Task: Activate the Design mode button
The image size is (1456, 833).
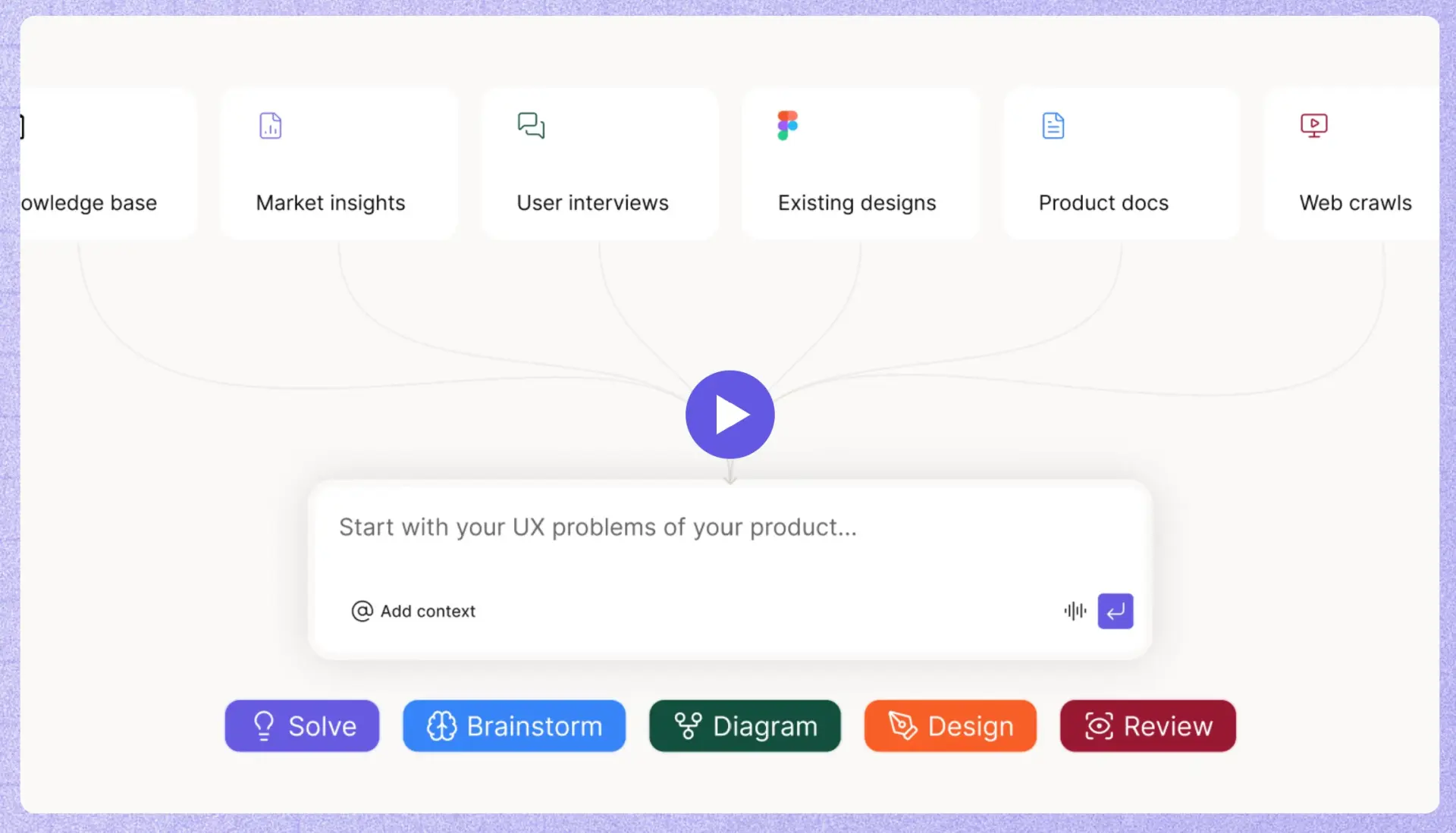Action: 950,726
